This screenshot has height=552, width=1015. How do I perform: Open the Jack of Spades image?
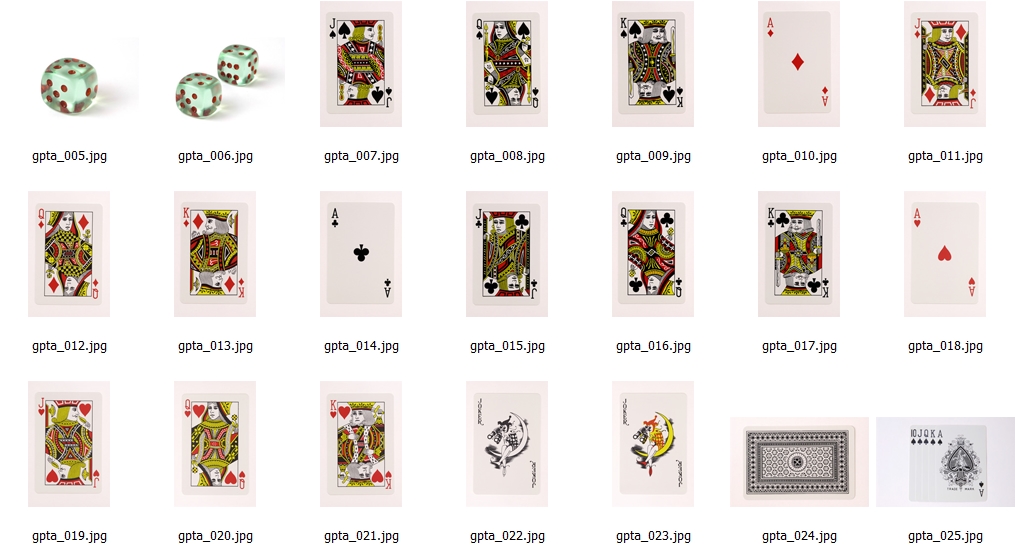click(x=361, y=63)
